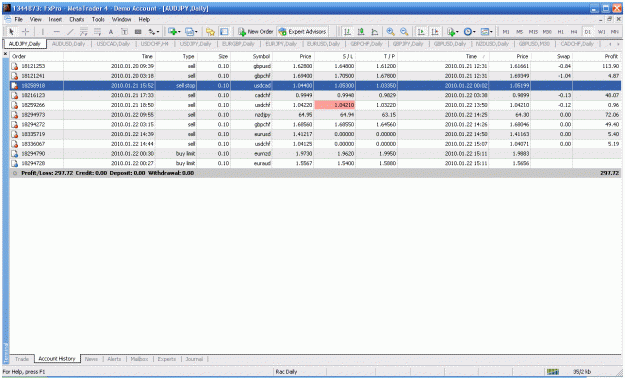This screenshot has height=378, width=625.
Task: Zoom out on the chart
Action: pos(404,32)
